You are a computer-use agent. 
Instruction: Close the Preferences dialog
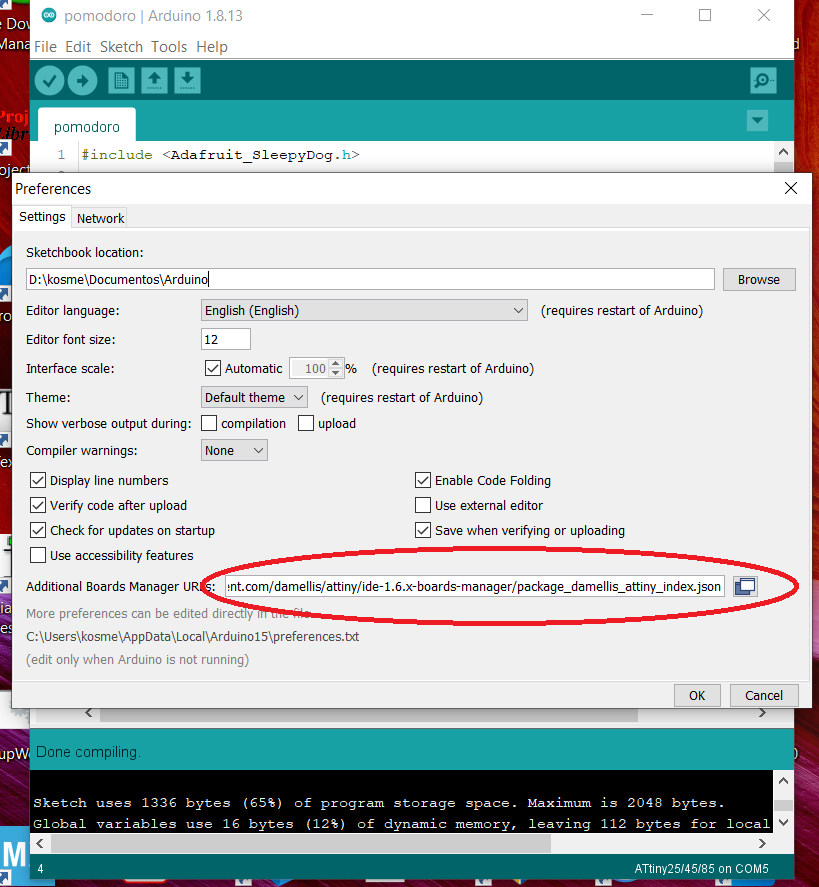[791, 188]
